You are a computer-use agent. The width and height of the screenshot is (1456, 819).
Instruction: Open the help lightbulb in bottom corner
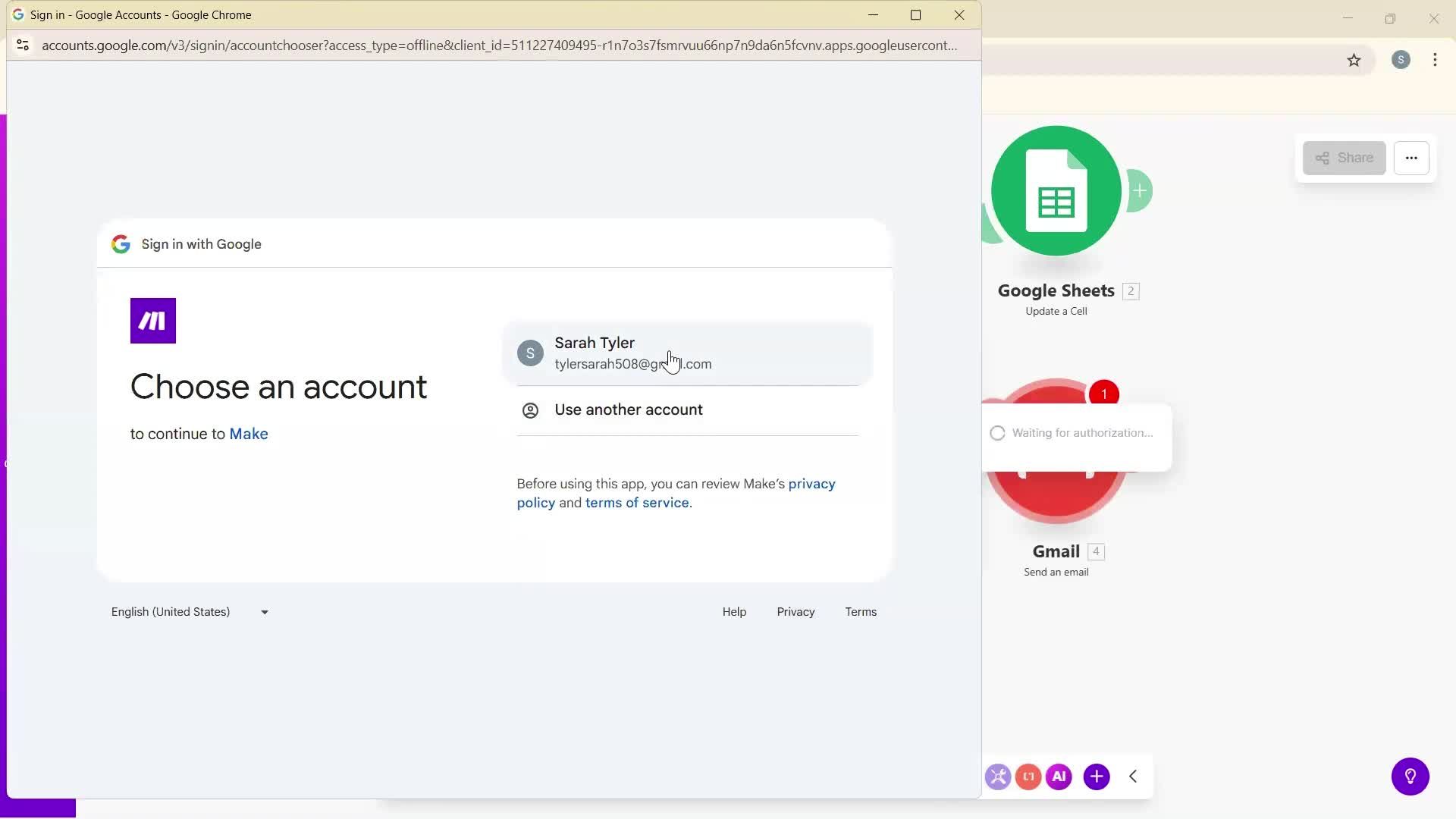click(1410, 777)
